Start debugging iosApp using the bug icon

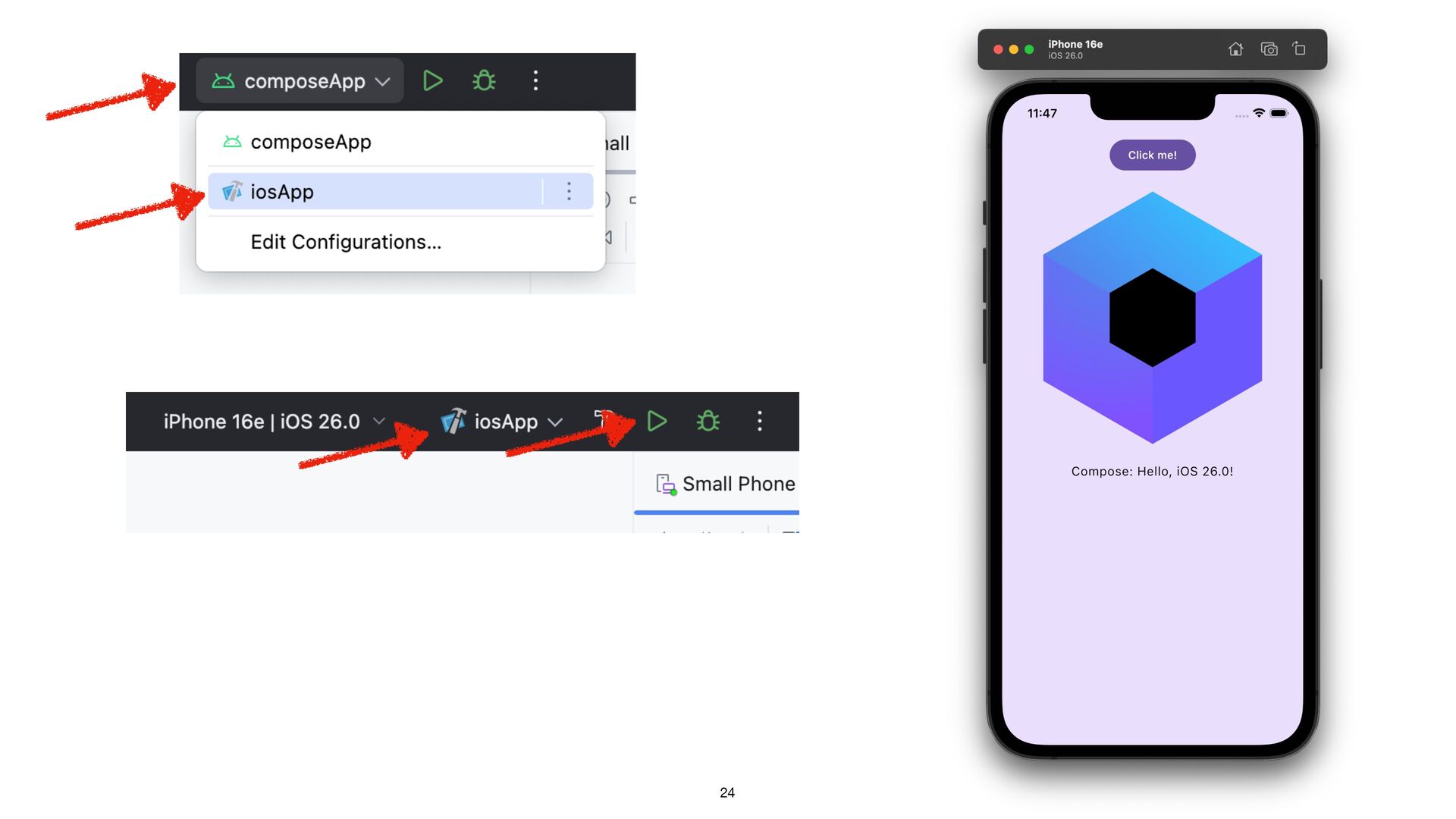click(x=708, y=421)
